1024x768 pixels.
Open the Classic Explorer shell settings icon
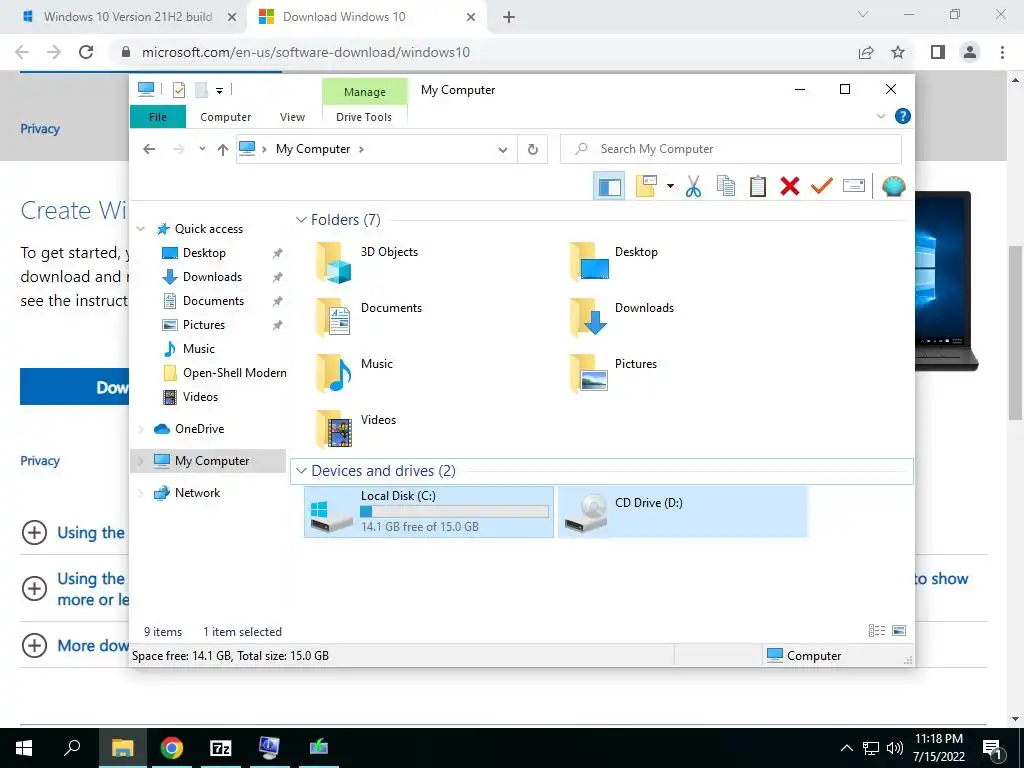[x=893, y=187]
